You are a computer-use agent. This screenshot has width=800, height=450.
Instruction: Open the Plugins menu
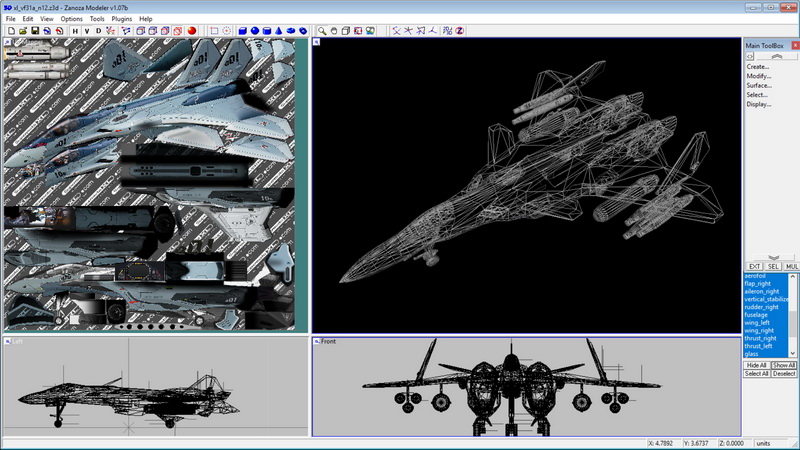pyautogui.click(x=121, y=19)
